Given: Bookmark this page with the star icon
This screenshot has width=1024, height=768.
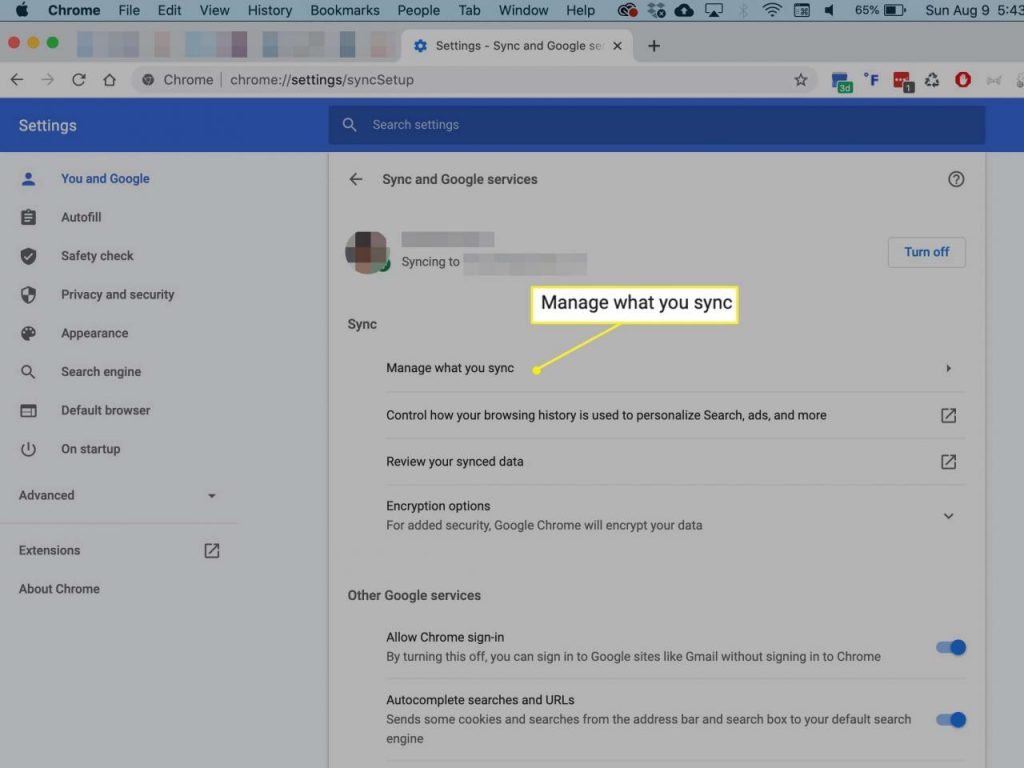Looking at the screenshot, I should [x=801, y=80].
